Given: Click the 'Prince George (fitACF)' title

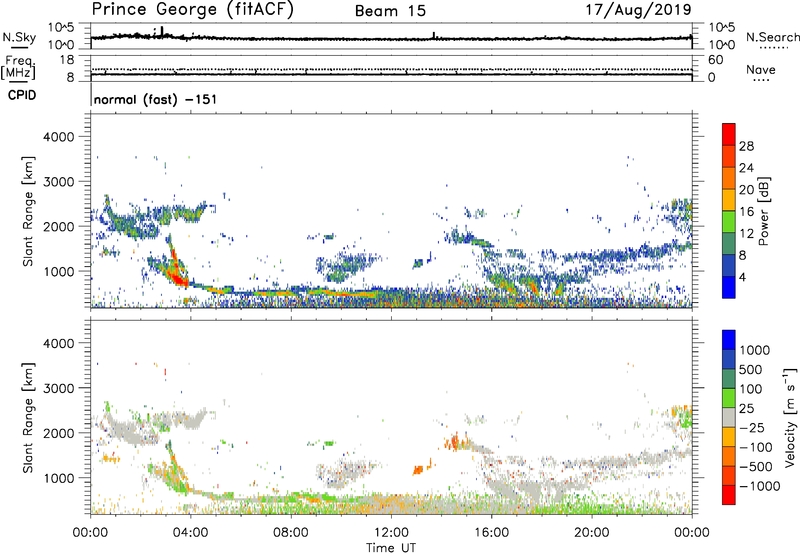Looking at the screenshot, I should coord(193,9).
